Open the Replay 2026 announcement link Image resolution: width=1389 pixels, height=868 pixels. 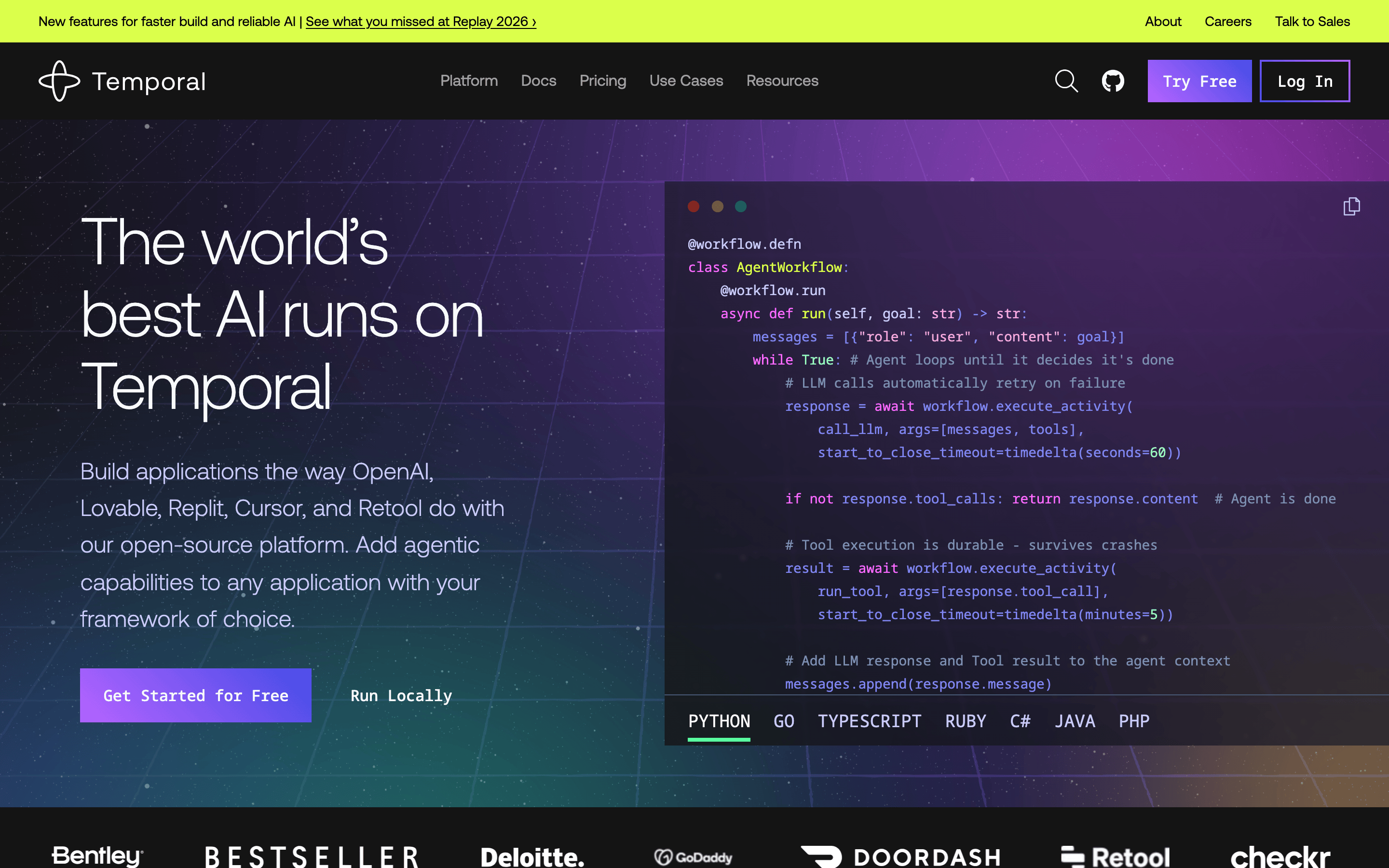click(x=421, y=21)
